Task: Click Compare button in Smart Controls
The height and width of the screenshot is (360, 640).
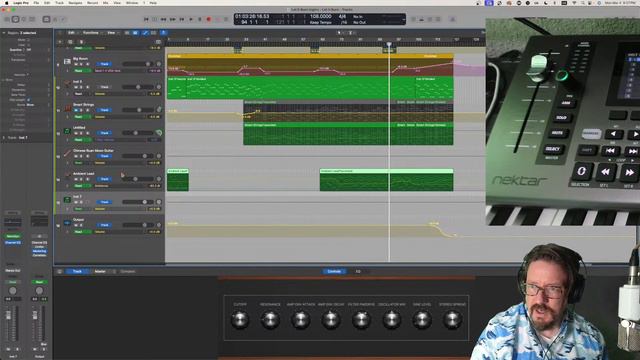Action: 127,271
